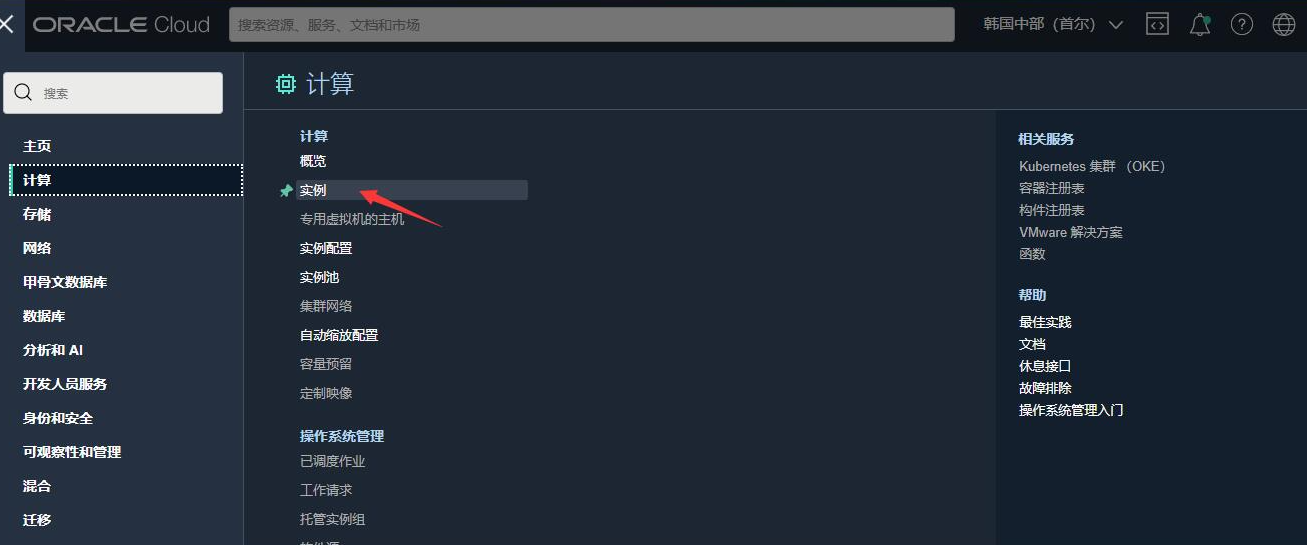Open the help question mark icon
The width and height of the screenshot is (1307, 545).
pyautogui.click(x=1242, y=25)
